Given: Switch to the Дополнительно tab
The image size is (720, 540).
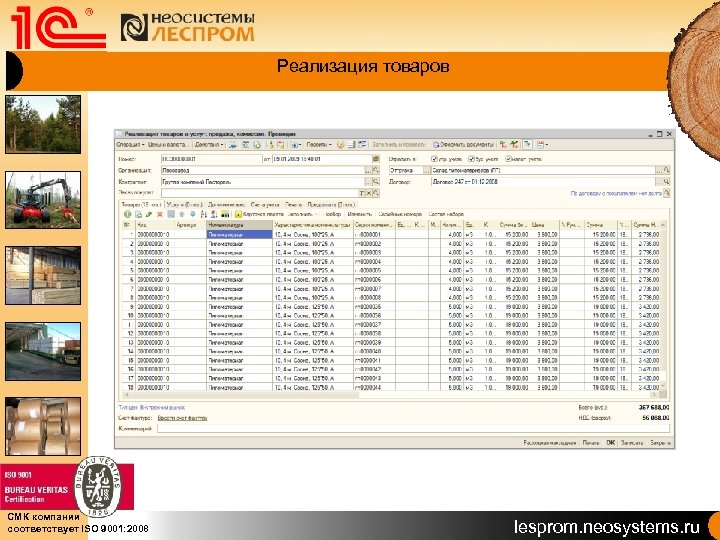Looking at the screenshot, I should [226, 204].
